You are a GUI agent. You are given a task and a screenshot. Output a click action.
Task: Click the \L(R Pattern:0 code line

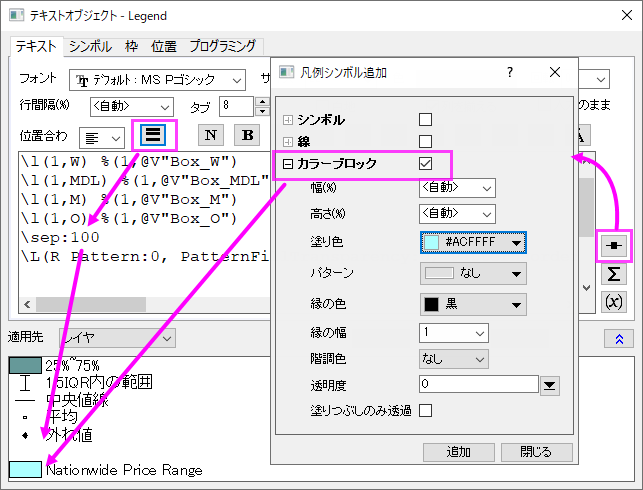(145, 257)
